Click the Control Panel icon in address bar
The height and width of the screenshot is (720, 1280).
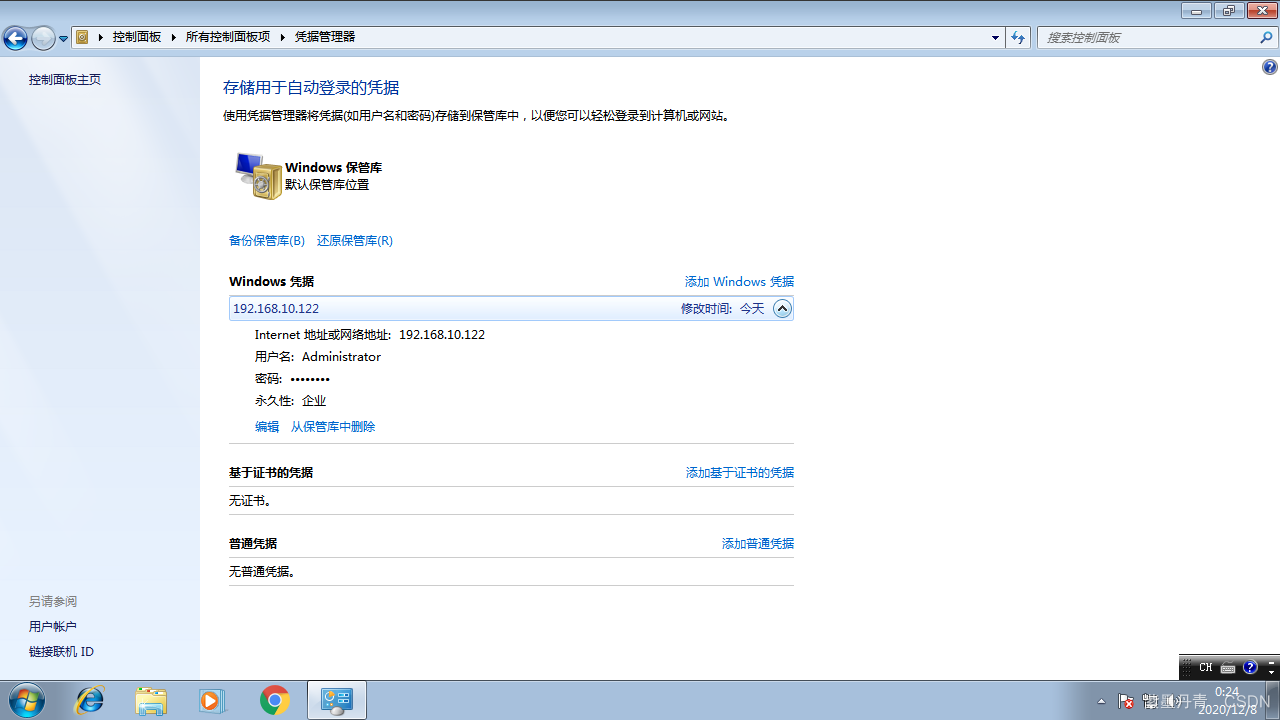point(83,37)
